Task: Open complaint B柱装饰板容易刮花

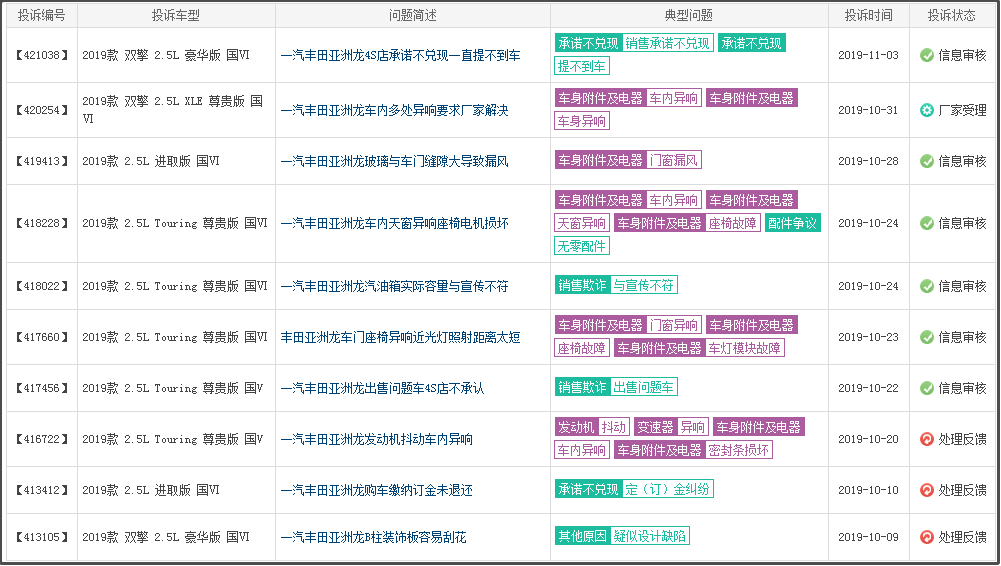Action: pos(373,537)
